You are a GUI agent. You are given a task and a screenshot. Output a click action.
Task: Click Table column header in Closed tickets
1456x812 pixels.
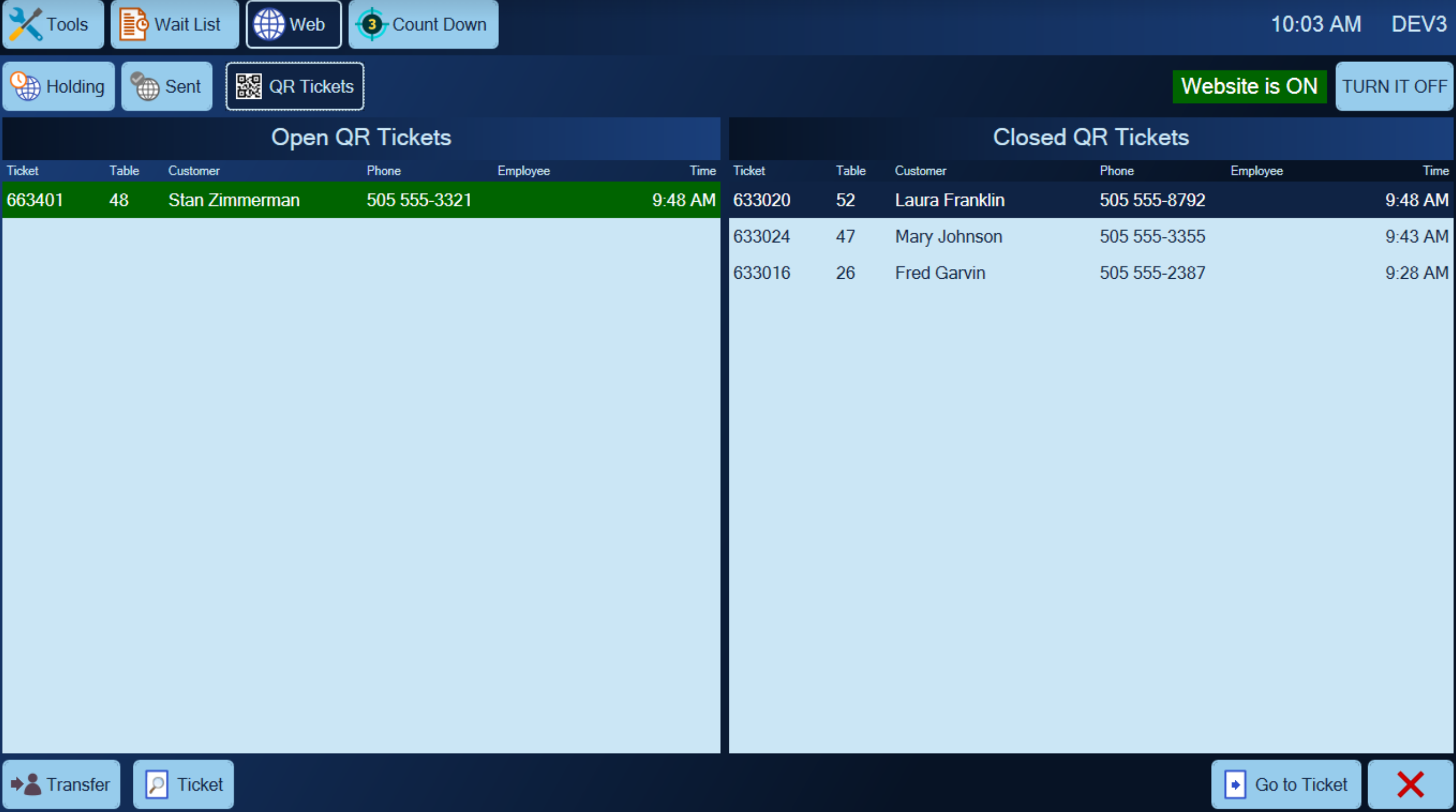coord(850,171)
